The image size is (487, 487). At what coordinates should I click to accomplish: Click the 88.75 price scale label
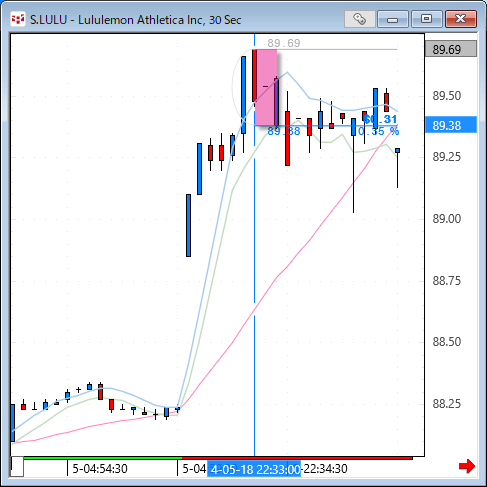(x=447, y=281)
